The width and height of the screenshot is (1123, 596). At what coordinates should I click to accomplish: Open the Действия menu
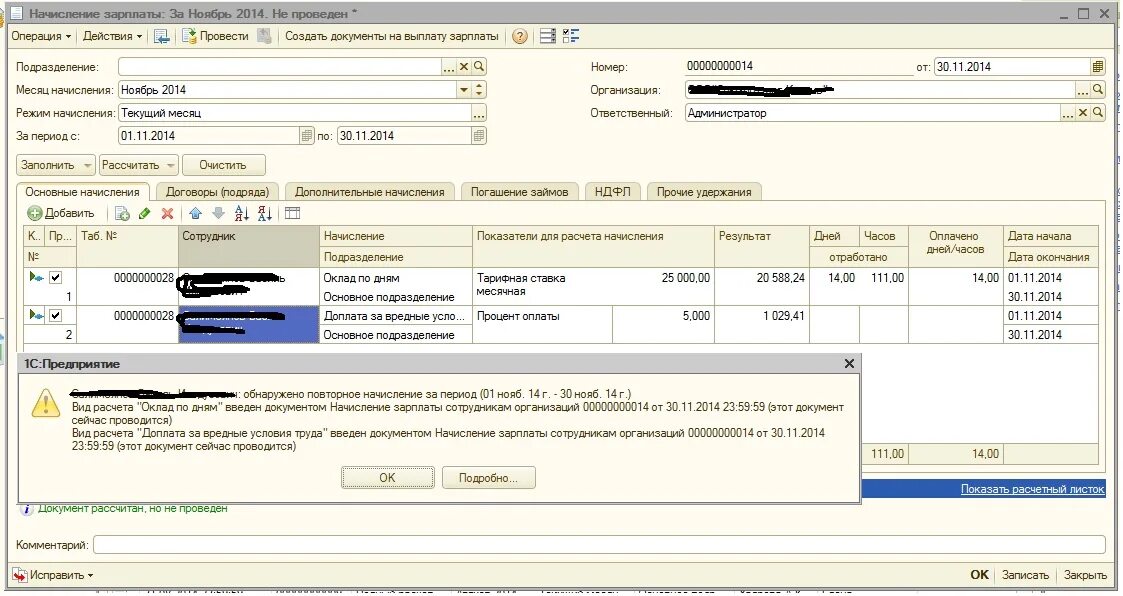click(x=112, y=36)
